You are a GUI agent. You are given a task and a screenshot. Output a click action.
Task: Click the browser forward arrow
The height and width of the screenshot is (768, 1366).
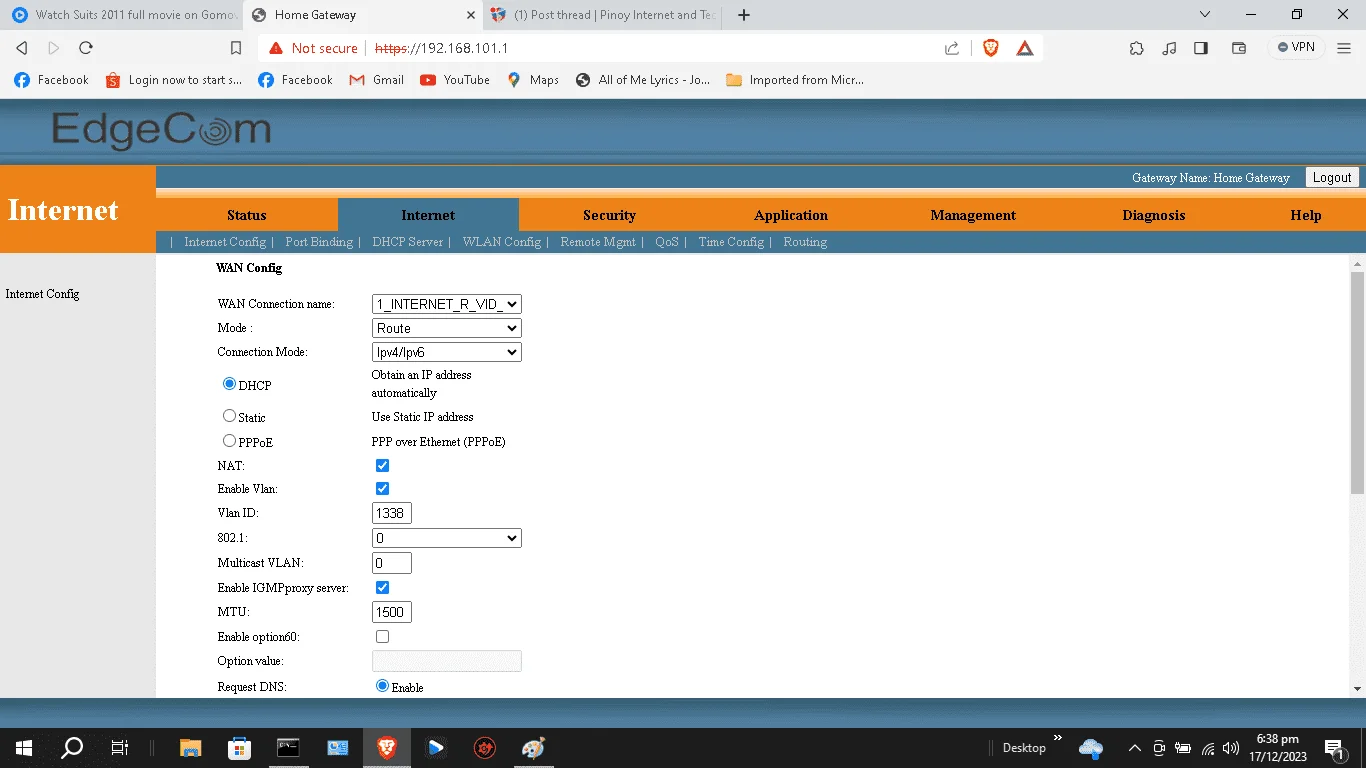click(54, 48)
